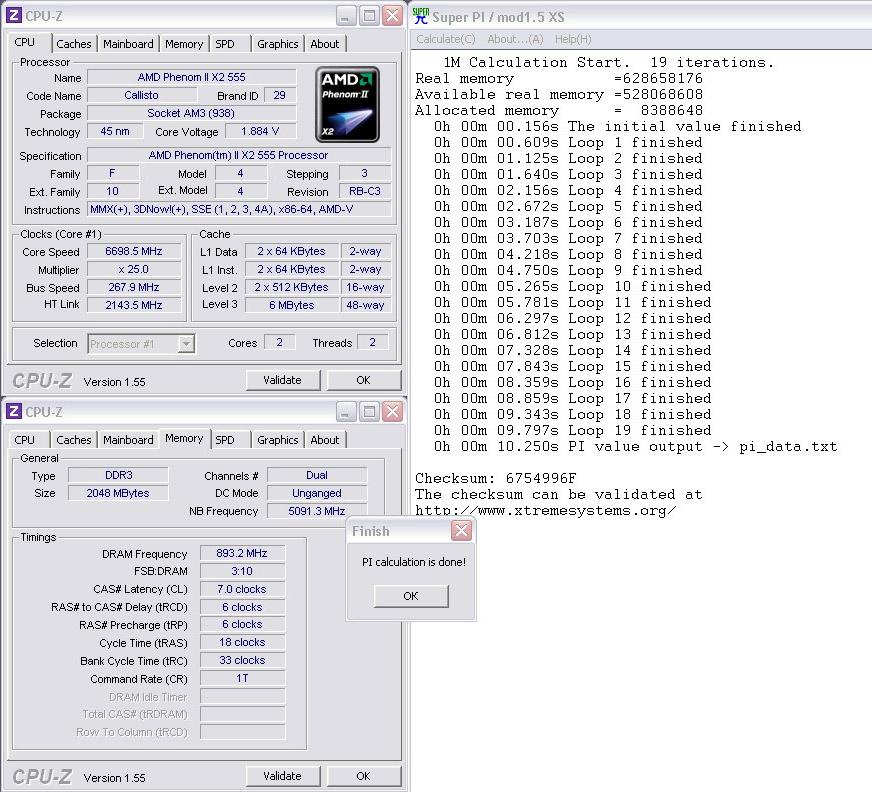Click the xtremesystems.org URL text
Screen dimensions: 872x792
(546, 510)
